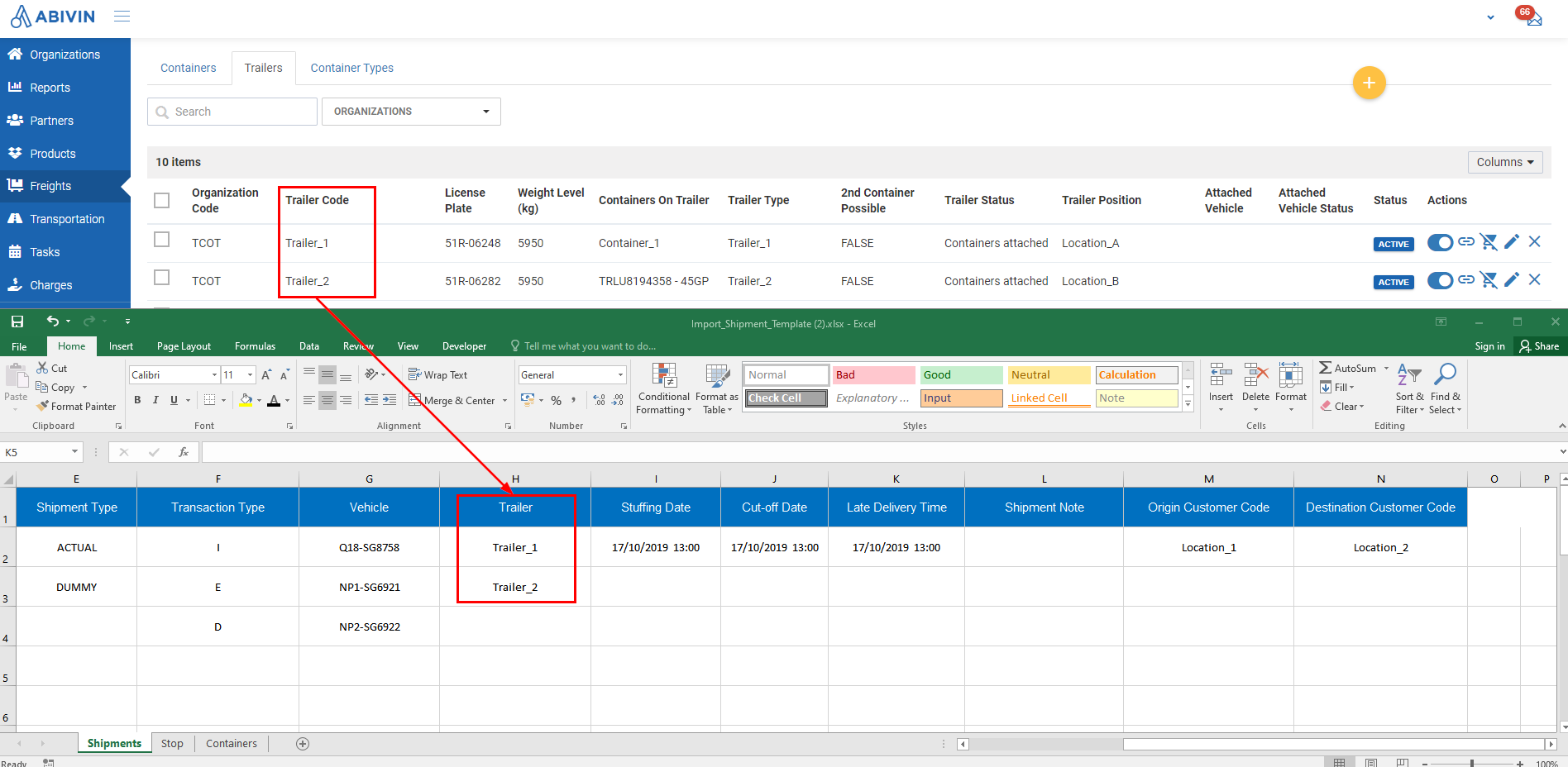The width and height of the screenshot is (1568, 767).
Task: Switch to the Containers sheet tab
Action: (x=232, y=744)
